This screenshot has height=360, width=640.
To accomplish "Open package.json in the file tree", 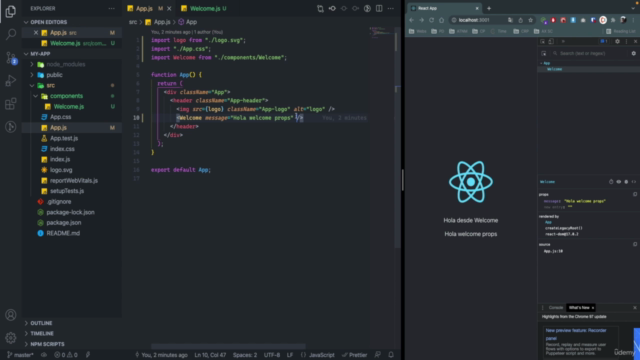I will 64,223.
